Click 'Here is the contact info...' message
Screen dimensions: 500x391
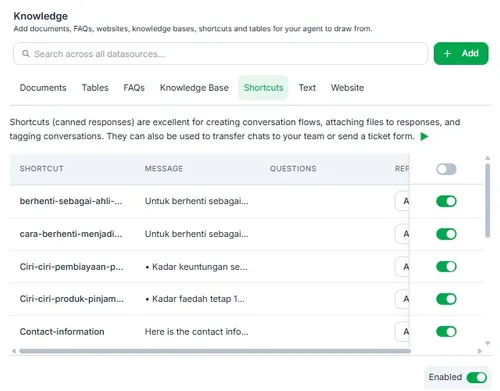tap(196, 332)
